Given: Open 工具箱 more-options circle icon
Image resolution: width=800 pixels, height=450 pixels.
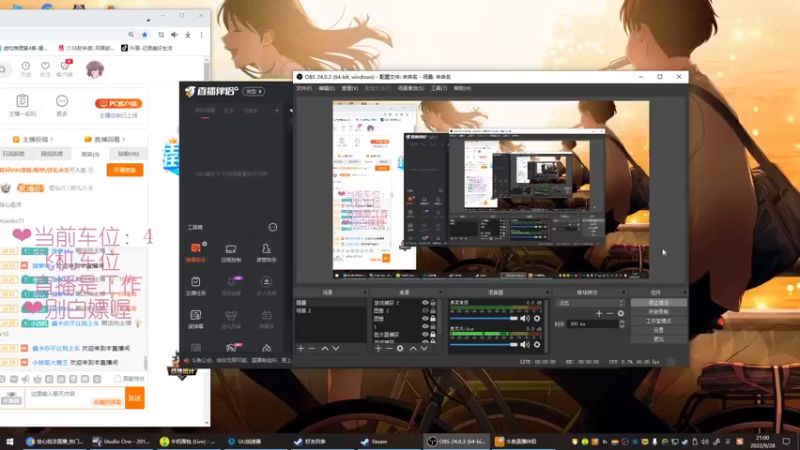Looking at the screenshot, I should click(273, 227).
